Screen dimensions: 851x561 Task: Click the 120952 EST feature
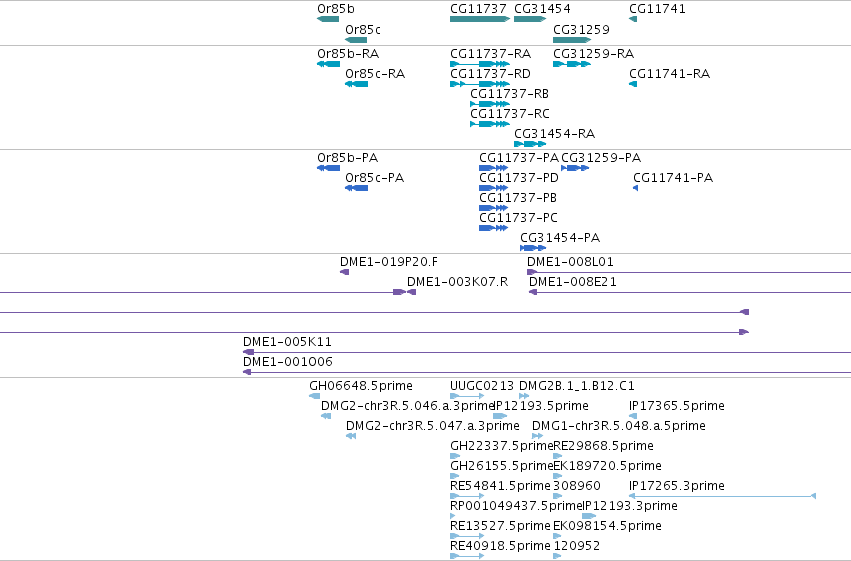tap(557, 557)
